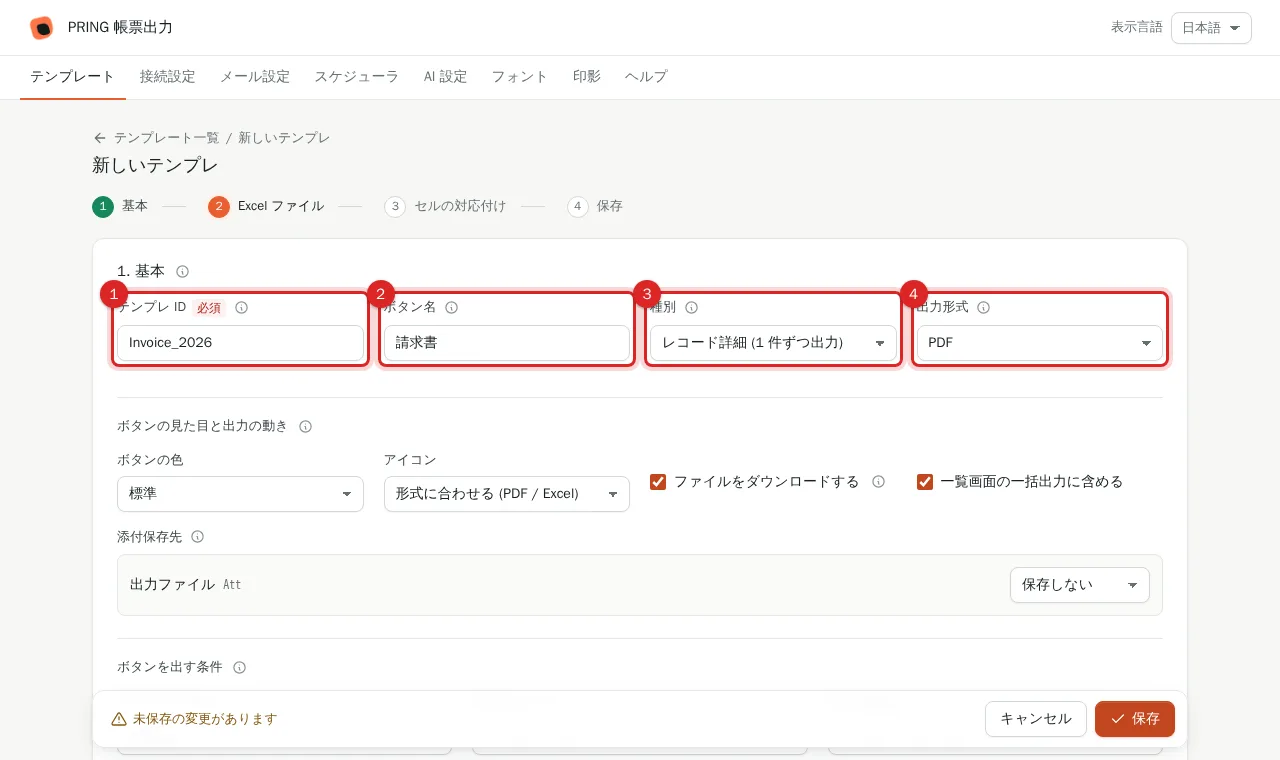Open the メール設定 tab
Image resolution: width=1280 pixels, height=760 pixels.
pyautogui.click(x=255, y=77)
